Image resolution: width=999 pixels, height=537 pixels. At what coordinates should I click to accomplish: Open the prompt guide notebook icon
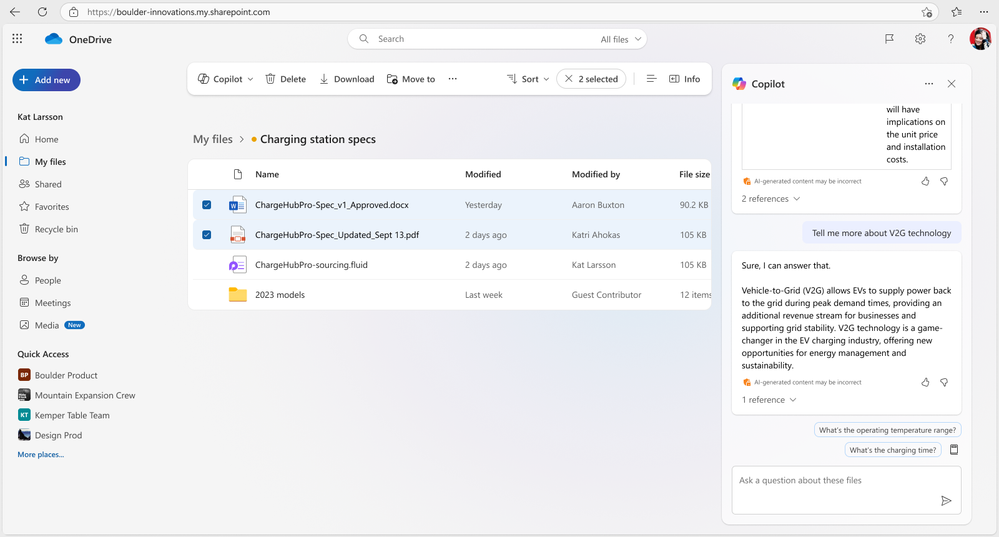954,450
